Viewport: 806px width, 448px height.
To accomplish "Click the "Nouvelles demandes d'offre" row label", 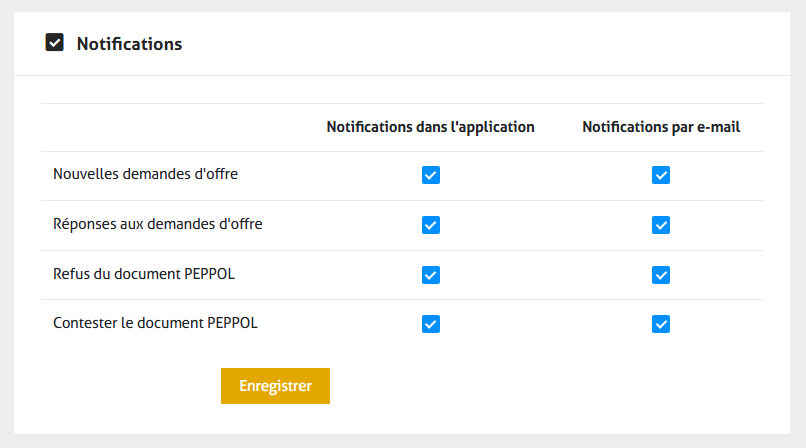I will coord(145,174).
